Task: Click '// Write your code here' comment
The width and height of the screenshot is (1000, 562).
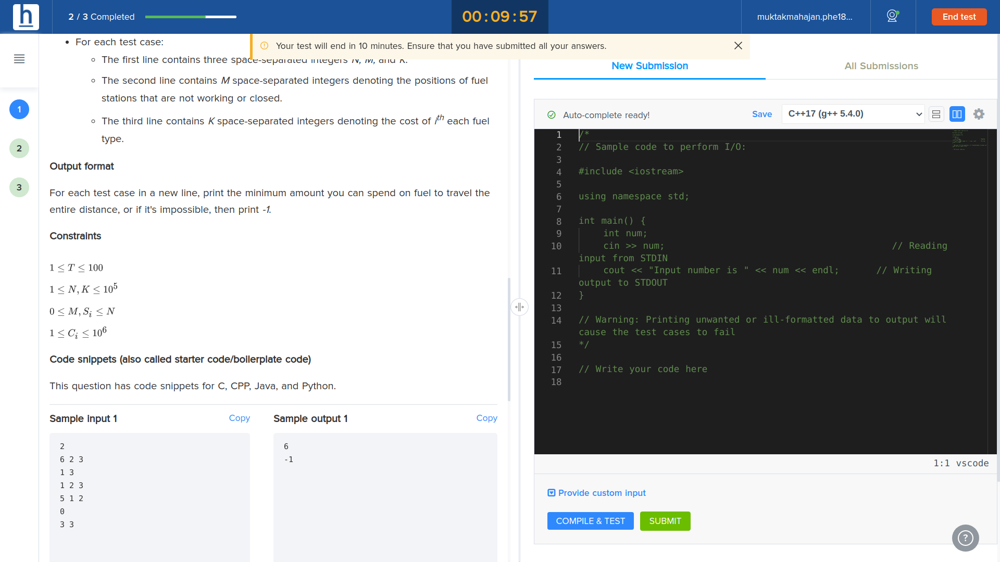Action: pyautogui.click(x=642, y=369)
